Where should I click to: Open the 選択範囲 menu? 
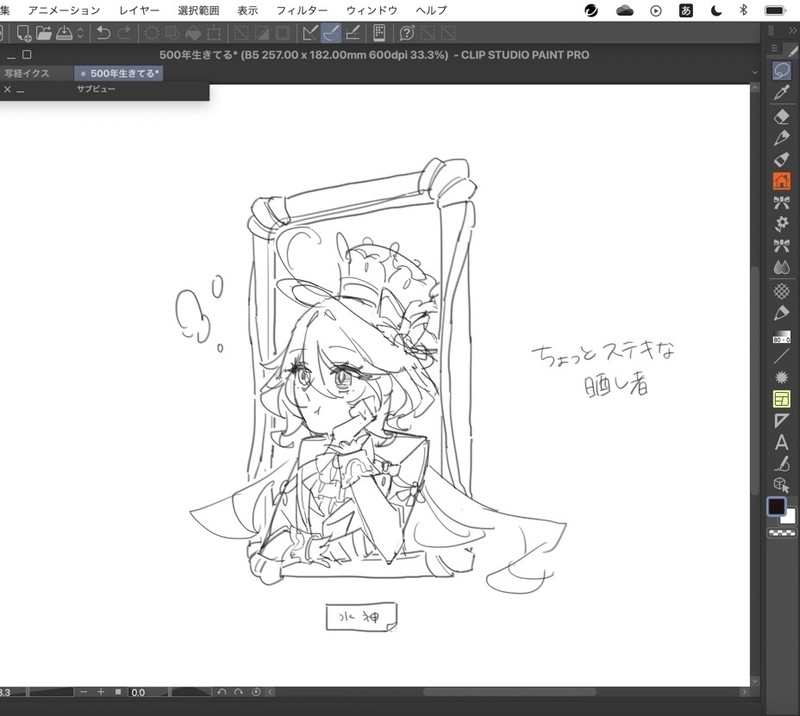click(198, 10)
